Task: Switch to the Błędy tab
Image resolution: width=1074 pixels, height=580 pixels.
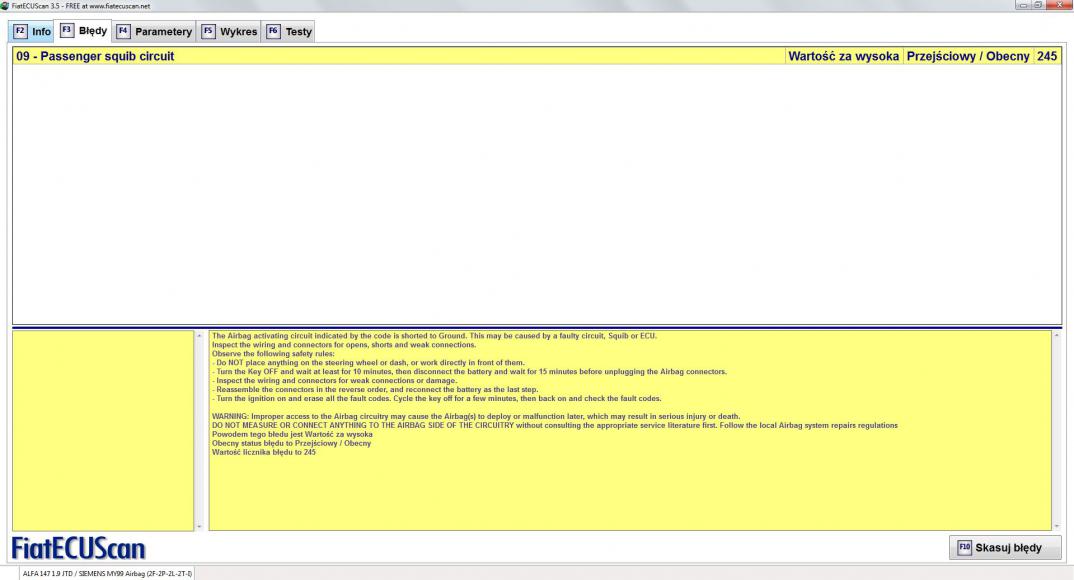Action: click(84, 30)
